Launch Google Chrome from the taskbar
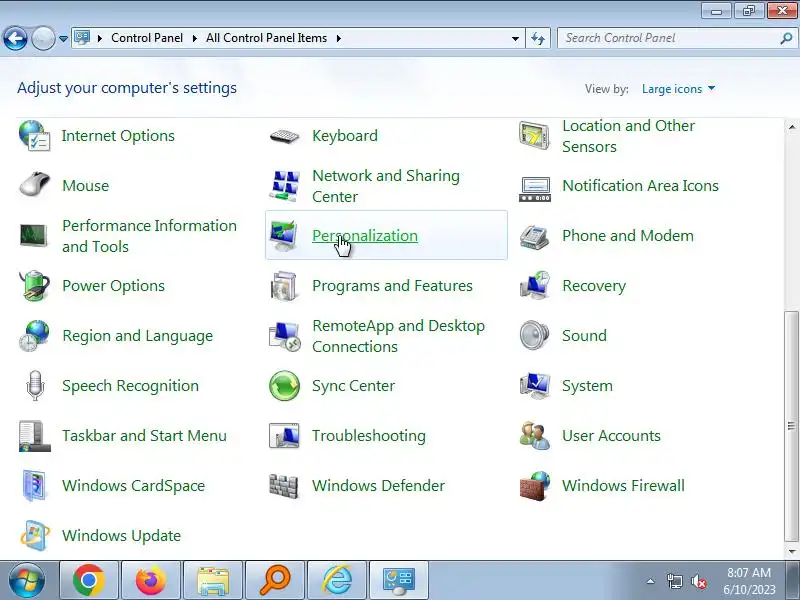800x600 pixels. 89,581
